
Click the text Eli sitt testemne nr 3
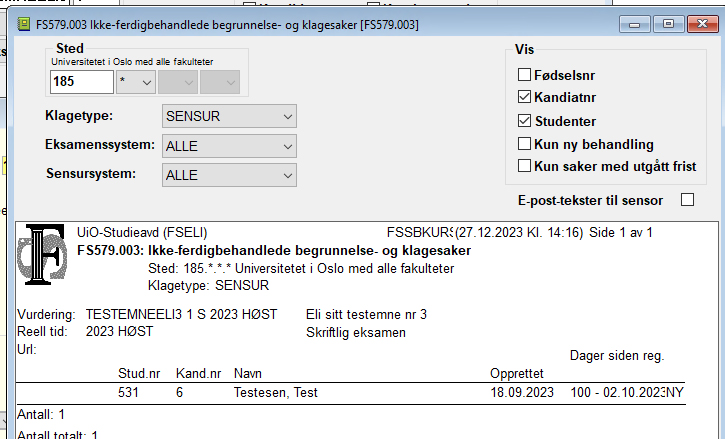click(366, 315)
